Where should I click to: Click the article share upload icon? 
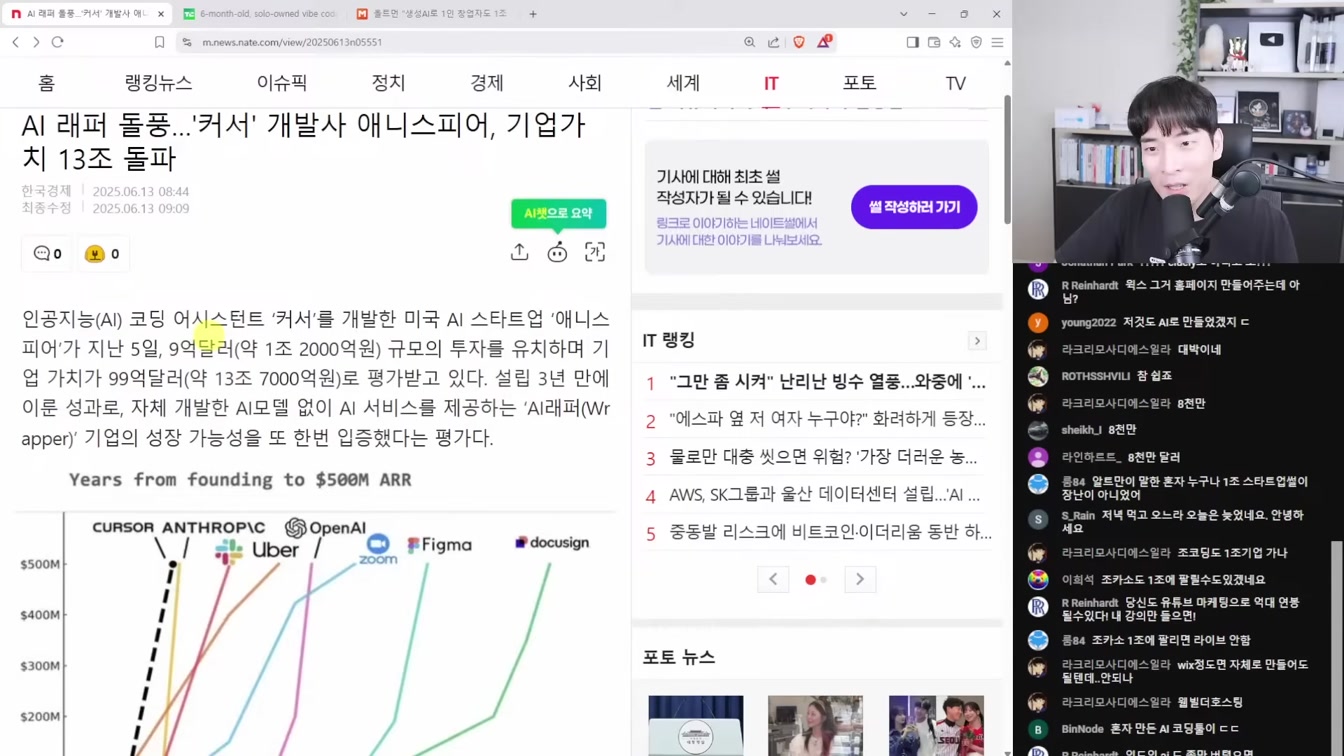click(519, 252)
